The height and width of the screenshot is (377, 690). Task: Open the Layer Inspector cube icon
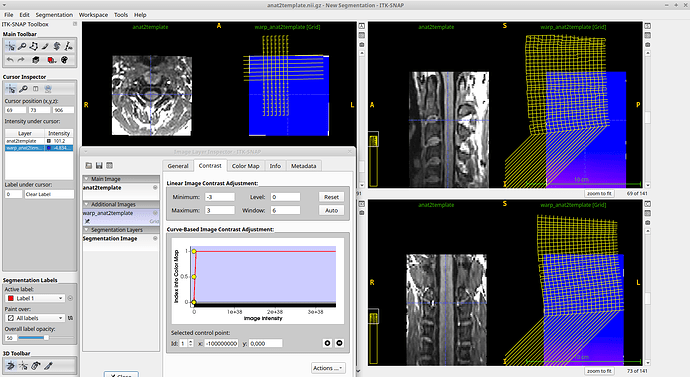[x=36, y=60]
